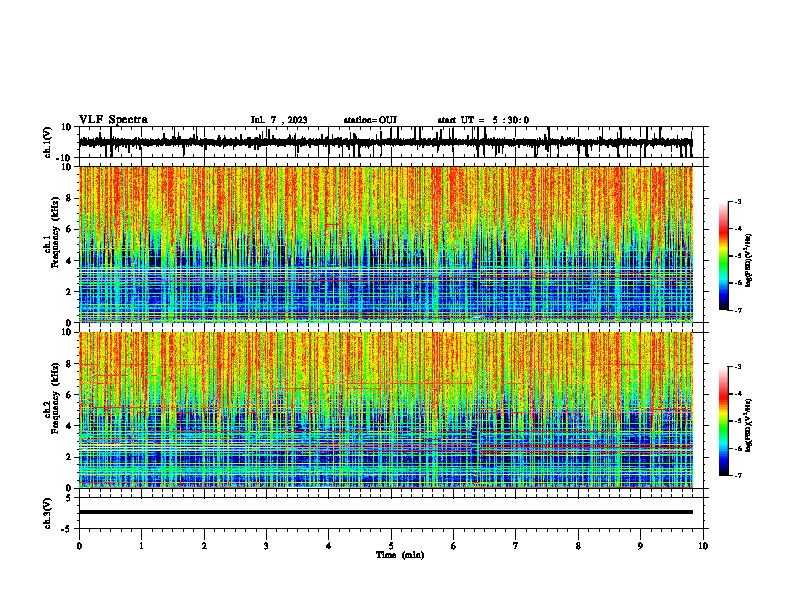Click time axis tick label '0'
This screenshot has width=792, height=612.
click(79, 546)
